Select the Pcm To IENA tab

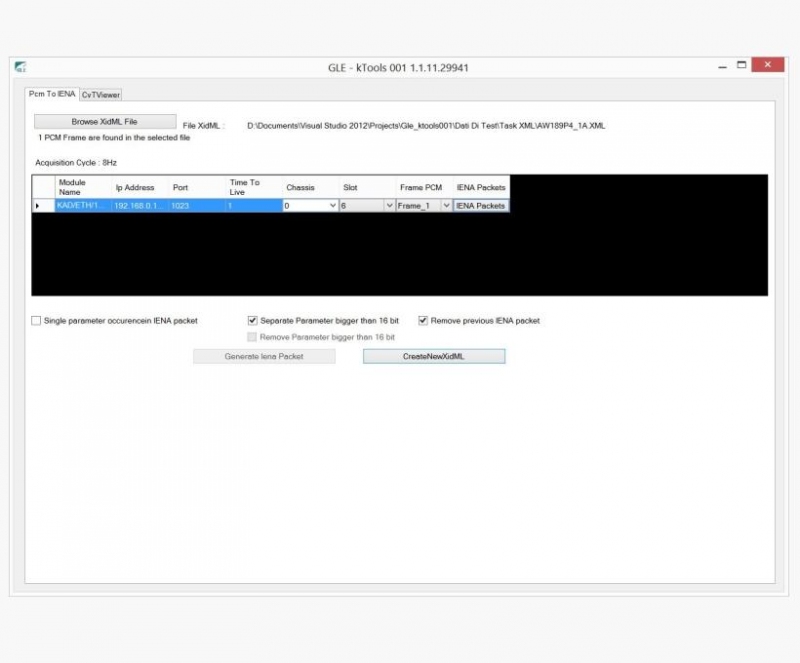tap(52, 94)
